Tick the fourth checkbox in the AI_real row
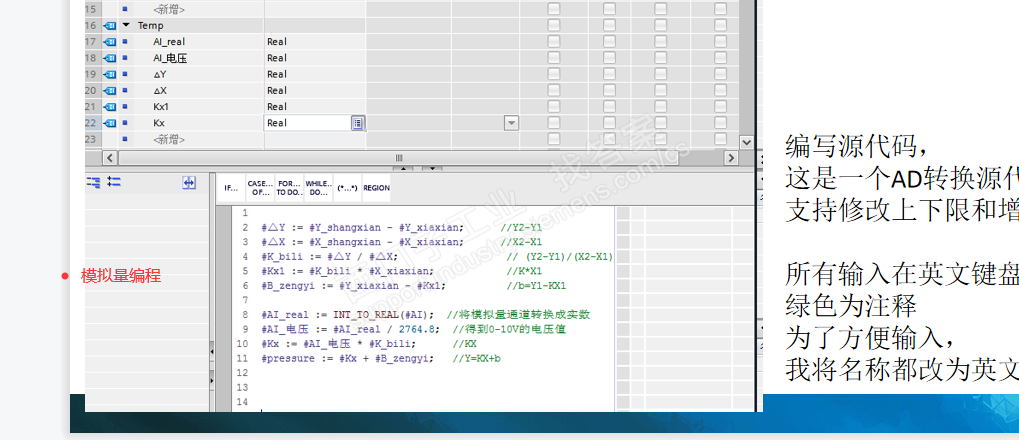The width and height of the screenshot is (1019, 440). click(x=720, y=42)
